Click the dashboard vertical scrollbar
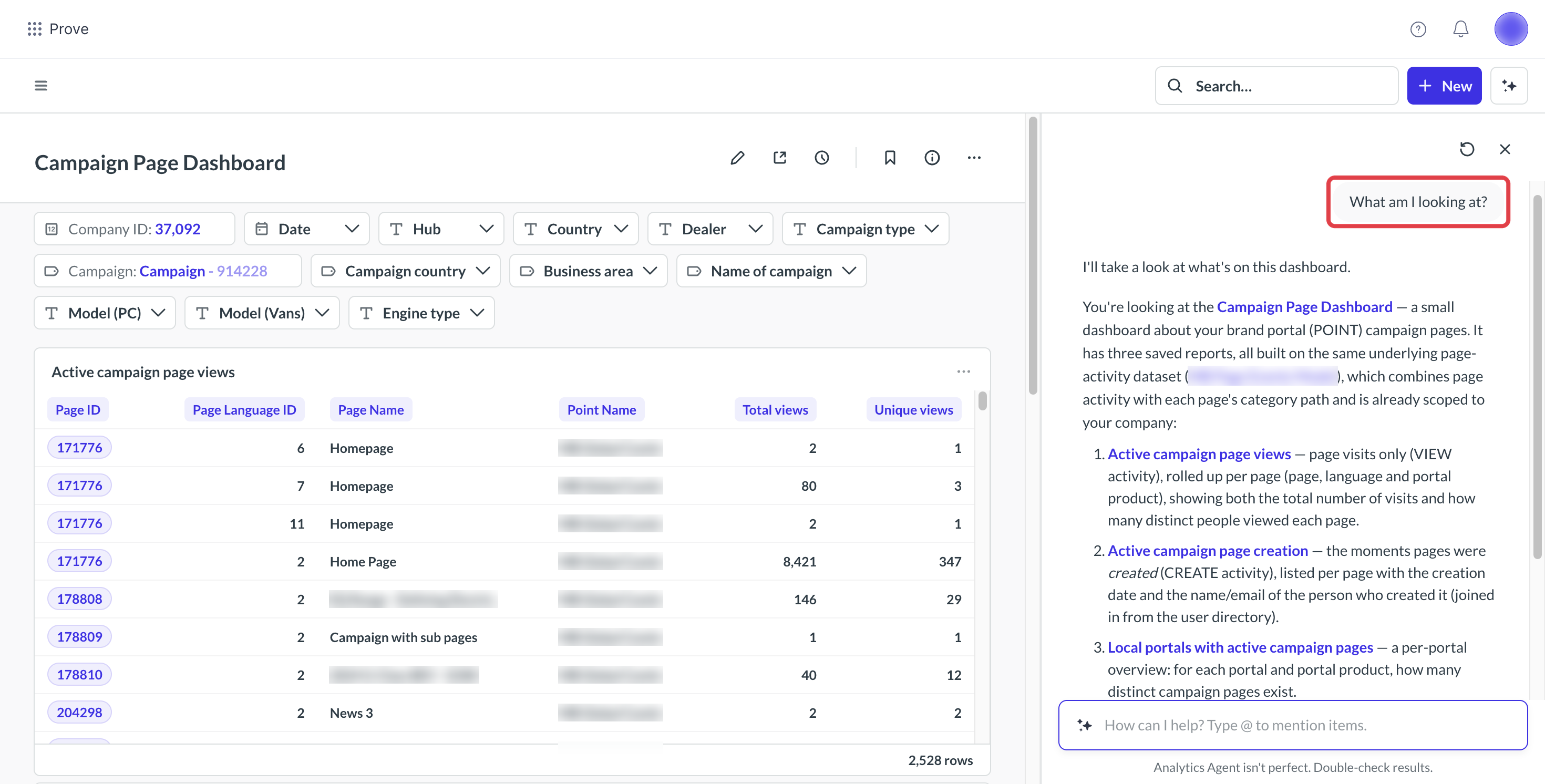This screenshot has width=1545, height=784. coord(1033,255)
